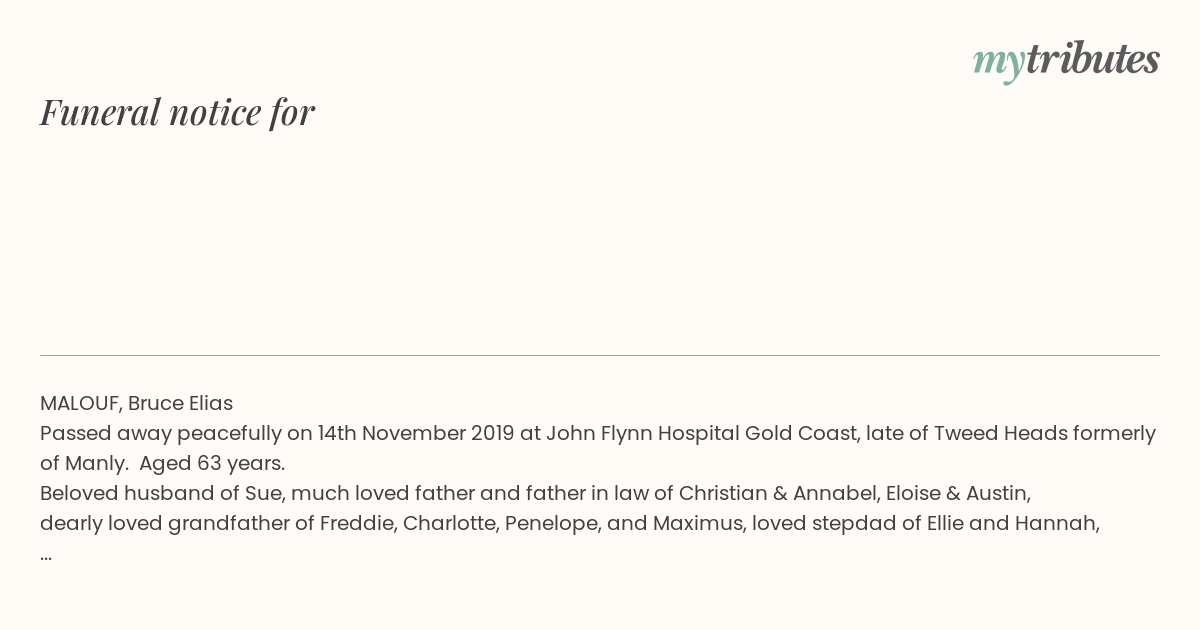Click the truncated text ellipsis
The width and height of the screenshot is (1200, 630).
pos(46,555)
